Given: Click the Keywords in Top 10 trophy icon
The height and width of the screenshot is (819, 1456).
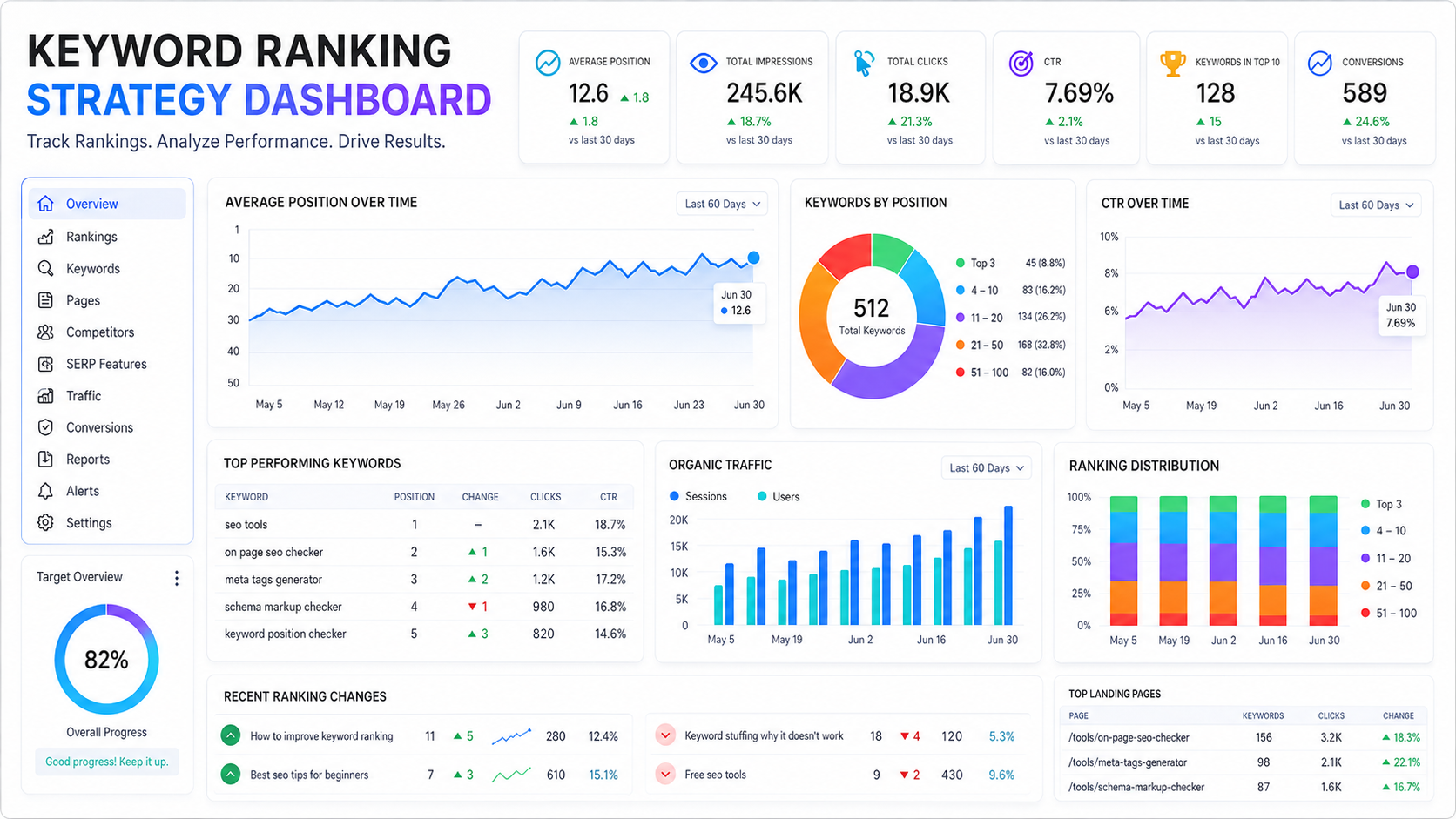Looking at the screenshot, I should (x=1173, y=63).
